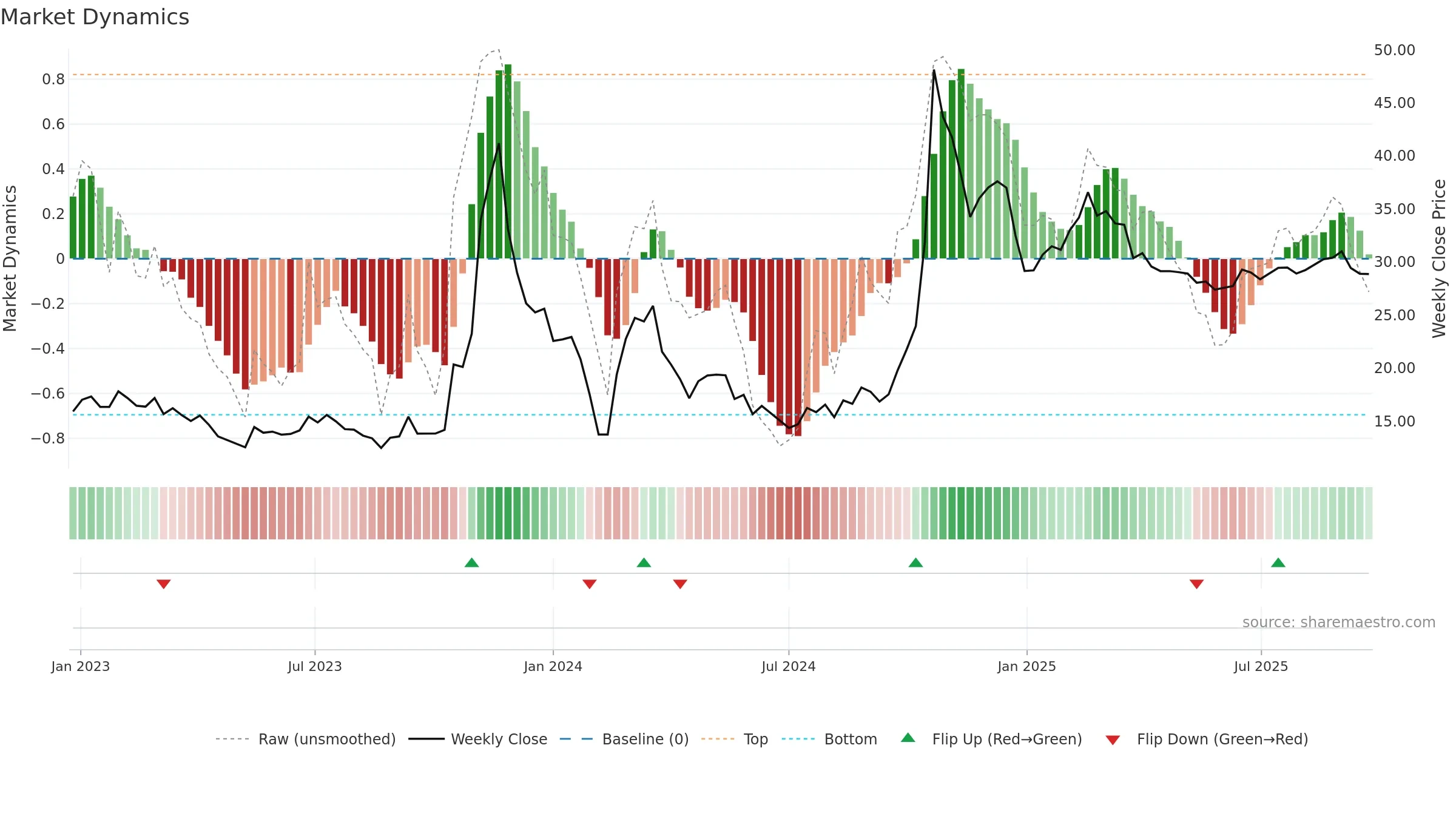The width and height of the screenshot is (1456, 819).
Task: Click the deepest dark red bar near July 2024
Action: 798,348
